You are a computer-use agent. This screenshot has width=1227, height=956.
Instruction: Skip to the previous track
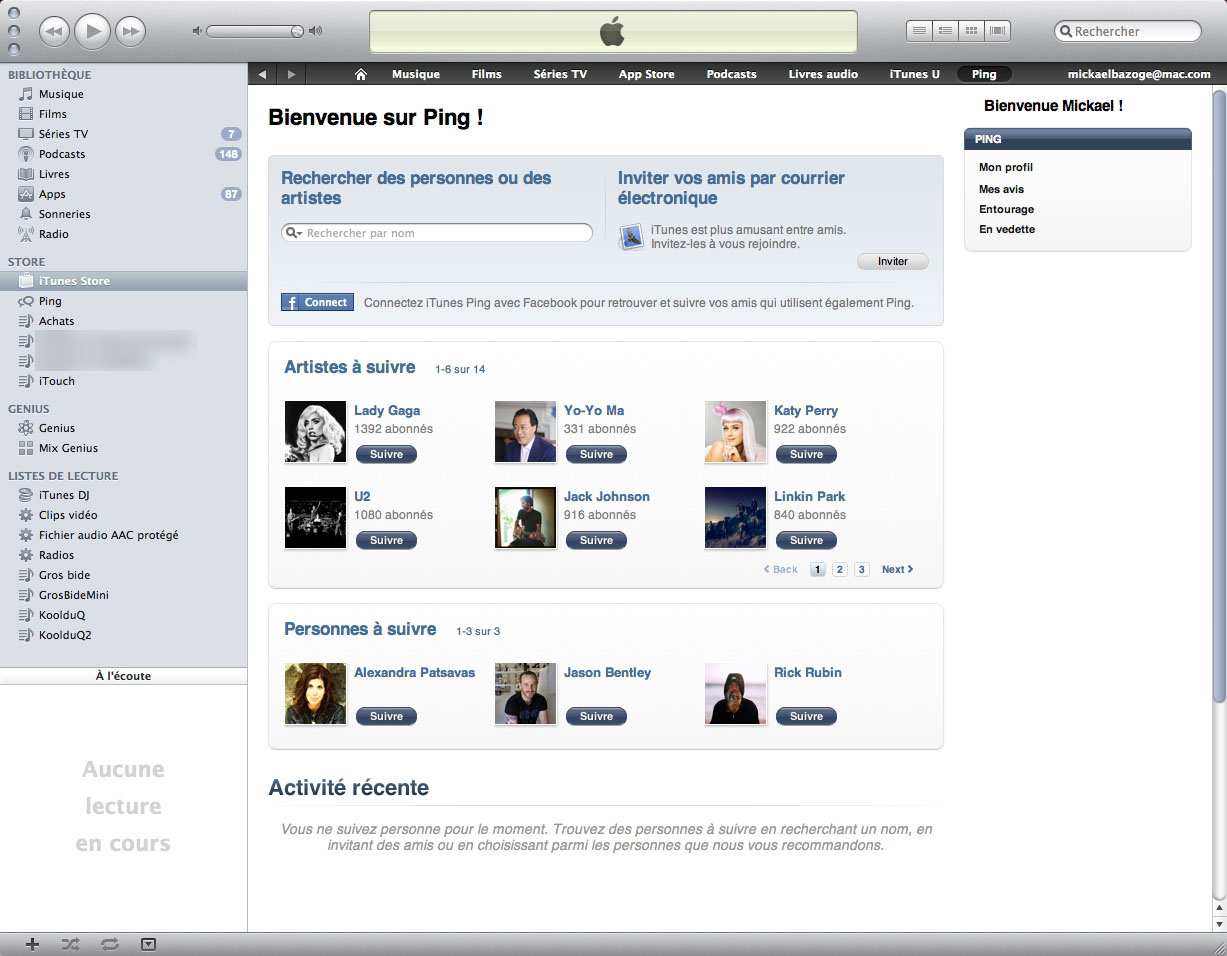[55, 32]
